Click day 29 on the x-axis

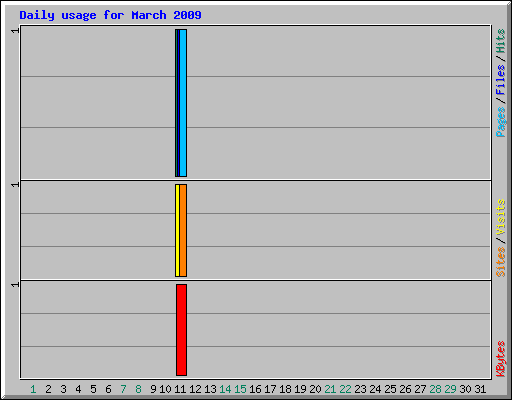[450, 389]
